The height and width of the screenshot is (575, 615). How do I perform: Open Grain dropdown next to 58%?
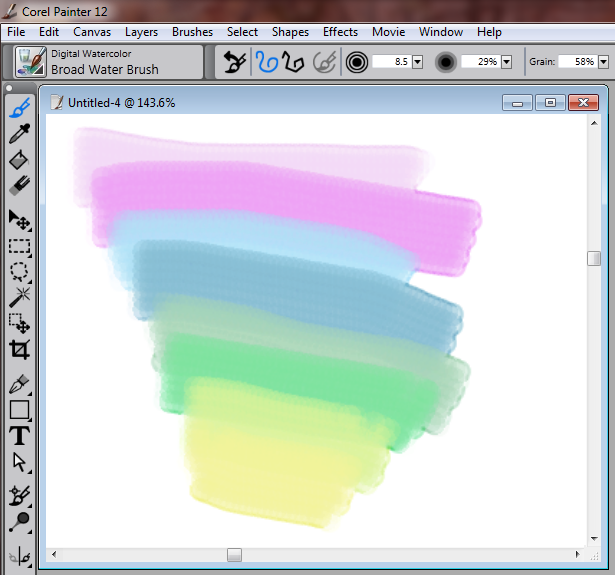pyautogui.click(x=604, y=62)
